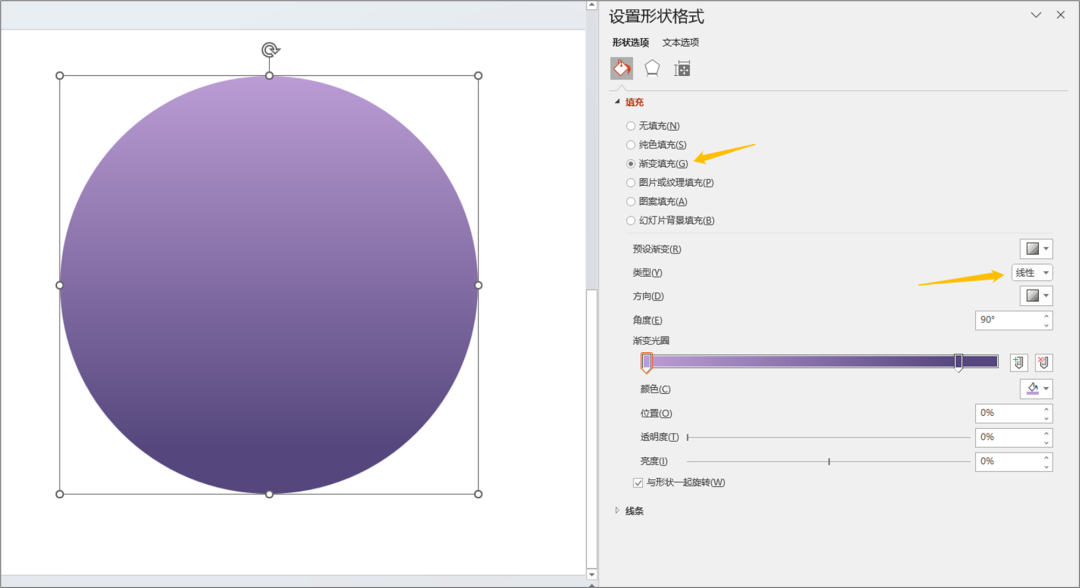Open the Effects pentagon icon tab
Image resolution: width=1080 pixels, height=588 pixels.
652,68
